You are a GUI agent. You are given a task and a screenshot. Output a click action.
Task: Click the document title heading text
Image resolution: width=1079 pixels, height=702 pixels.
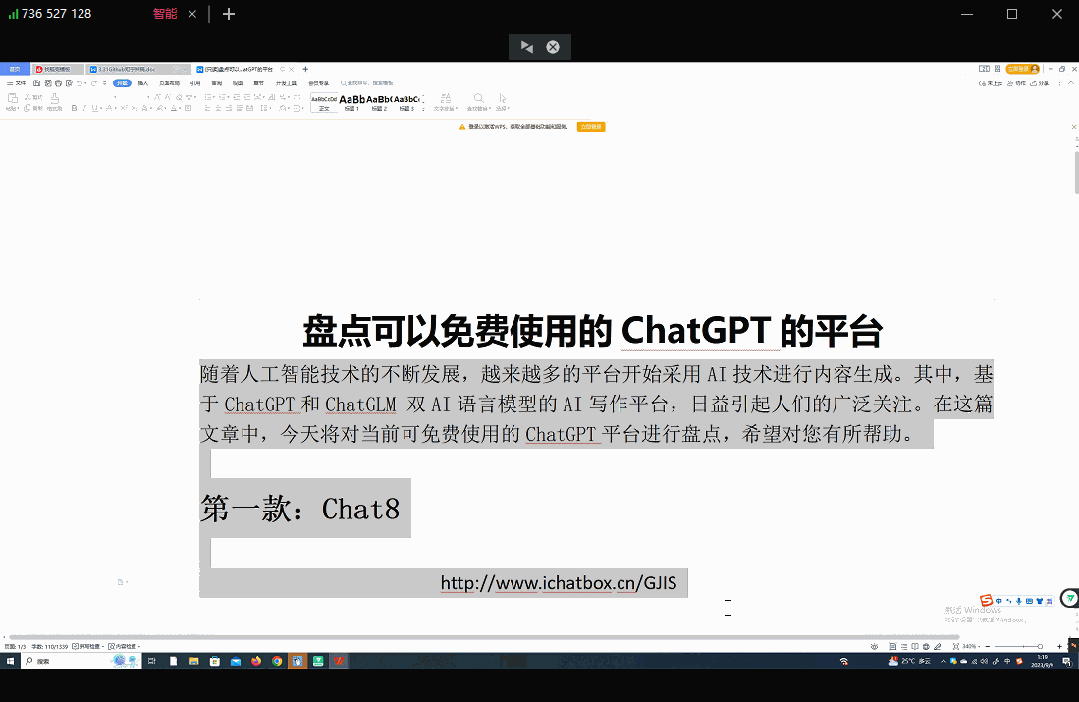click(592, 331)
